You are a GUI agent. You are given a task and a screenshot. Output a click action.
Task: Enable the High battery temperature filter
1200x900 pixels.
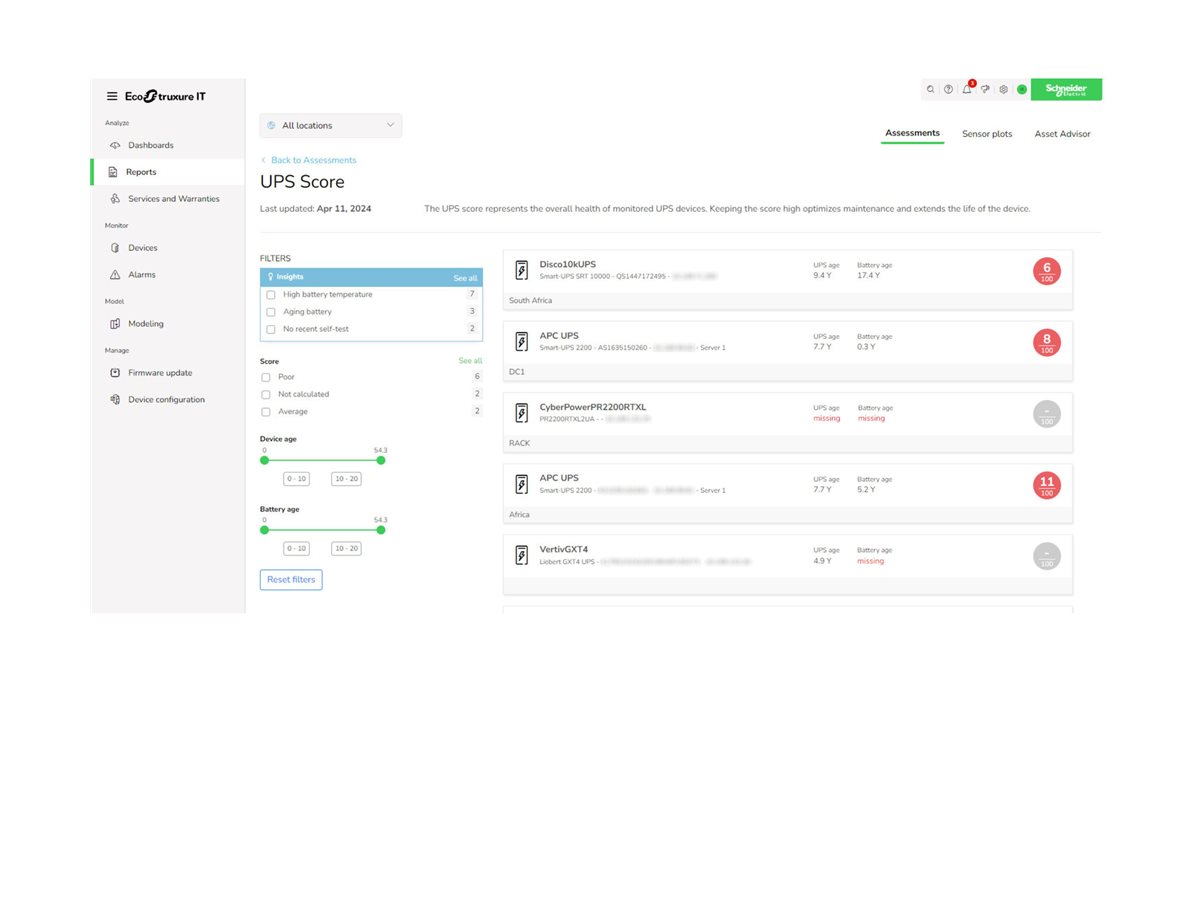(x=271, y=294)
